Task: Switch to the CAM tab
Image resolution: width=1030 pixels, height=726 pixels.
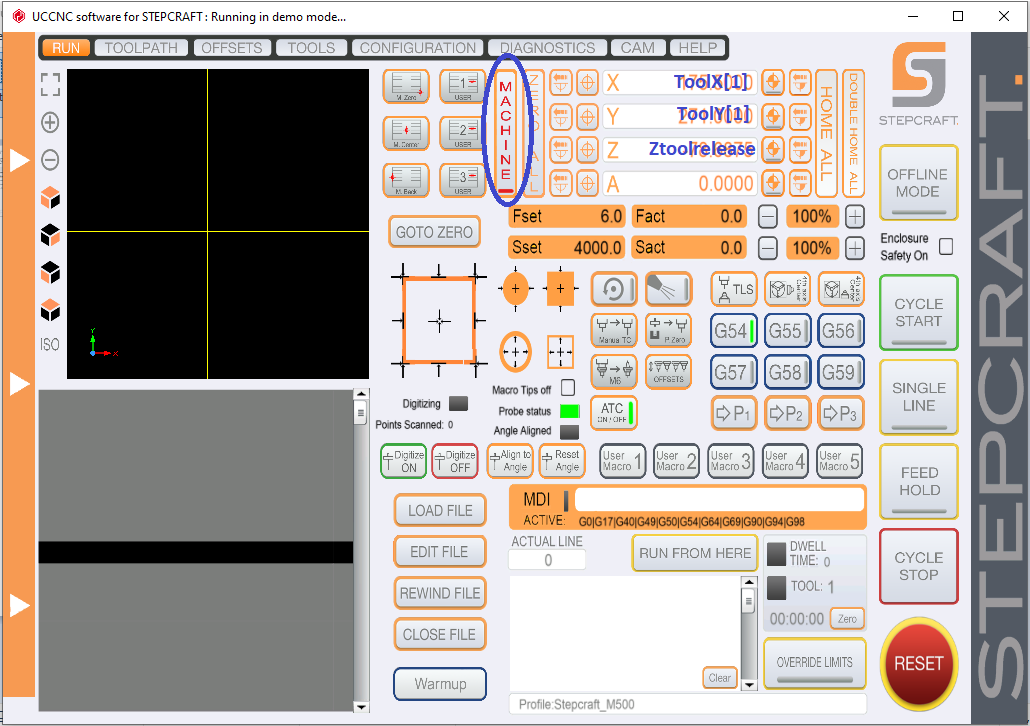Action: pos(637,48)
